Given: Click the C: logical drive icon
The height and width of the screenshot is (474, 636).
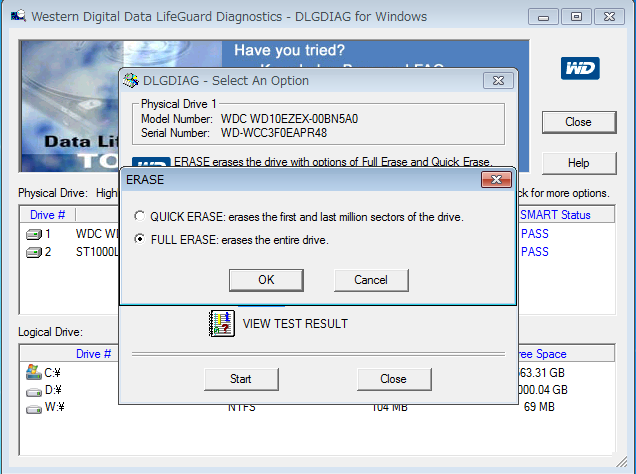Looking at the screenshot, I should [x=34, y=372].
